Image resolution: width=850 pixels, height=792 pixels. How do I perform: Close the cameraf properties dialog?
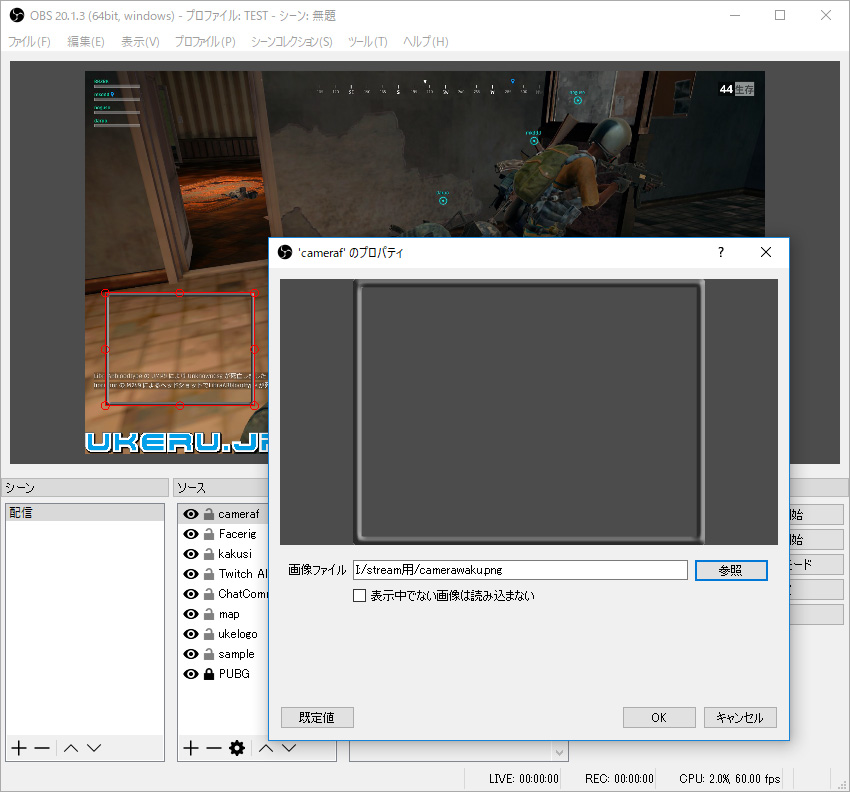pyautogui.click(x=766, y=252)
